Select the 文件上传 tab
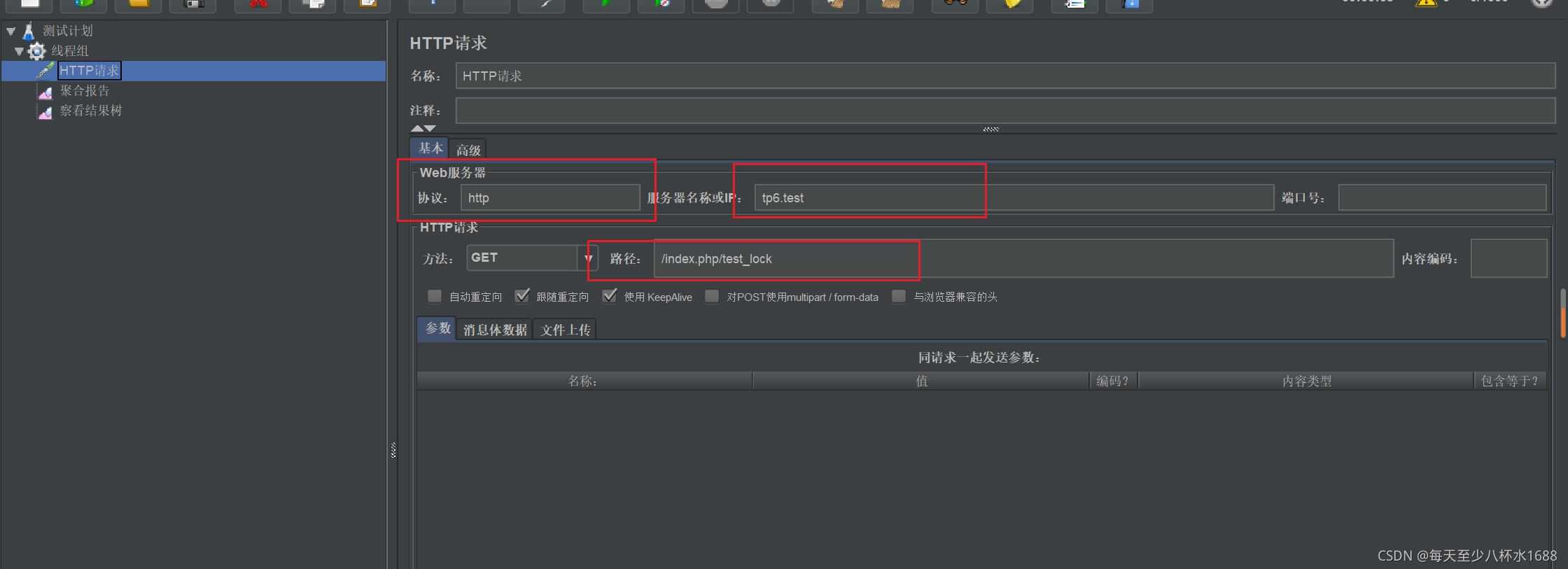 click(566, 330)
